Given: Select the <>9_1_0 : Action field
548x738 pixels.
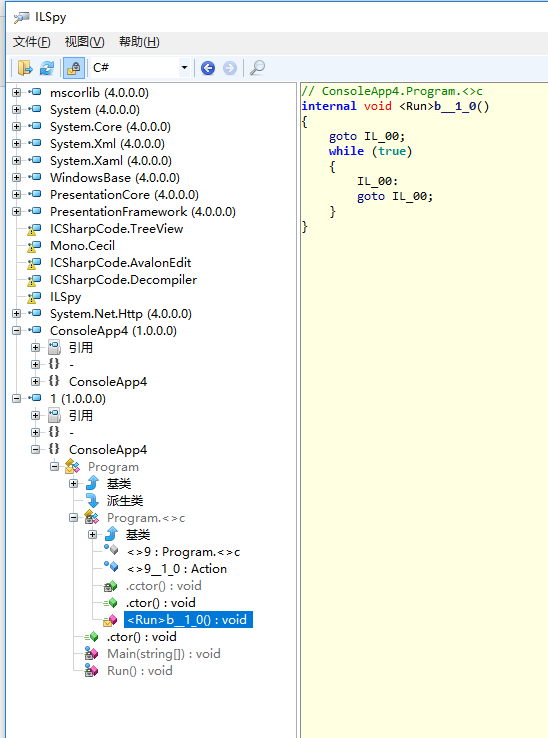Looking at the screenshot, I should [177, 569].
